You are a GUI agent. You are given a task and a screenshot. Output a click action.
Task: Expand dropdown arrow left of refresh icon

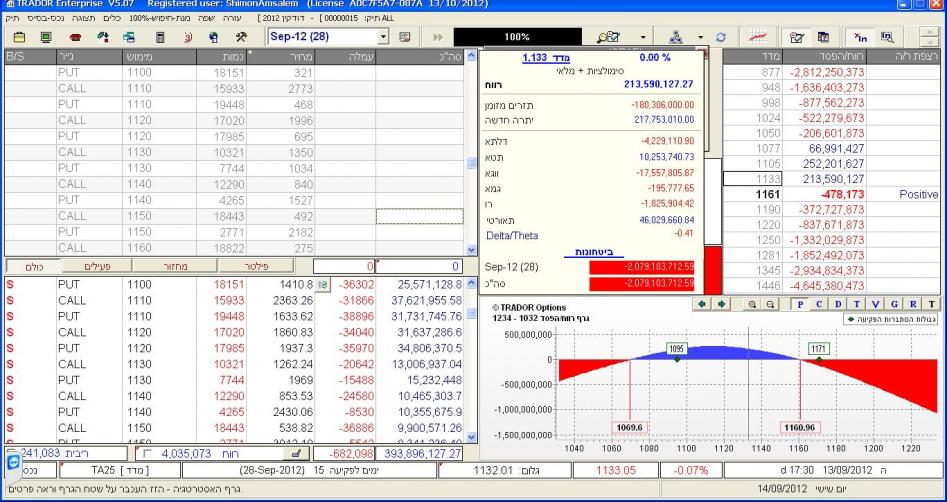(x=700, y=36)
